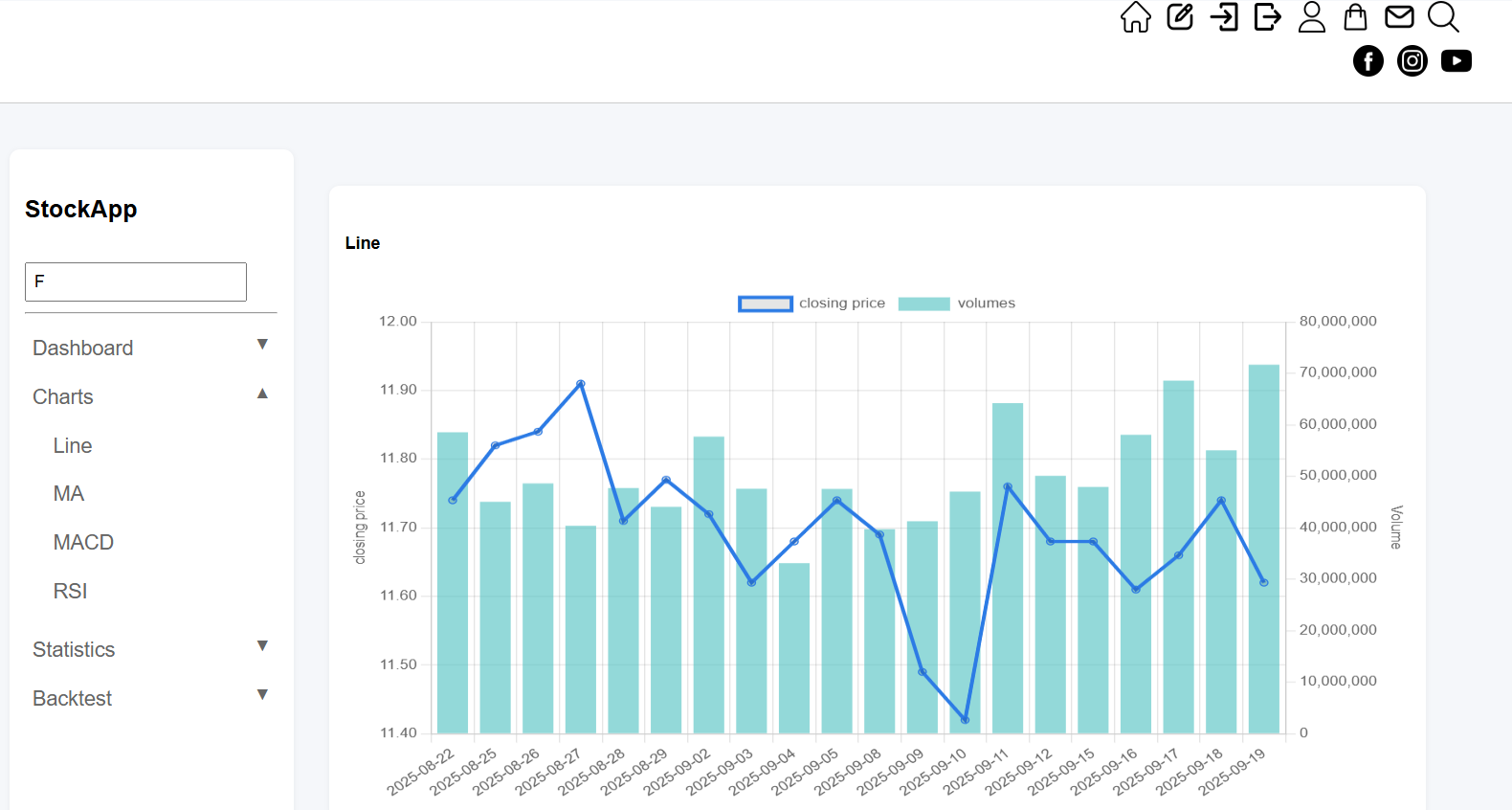
Task: Click the search magnifier icon
Action: click(x=1443, y=17)
